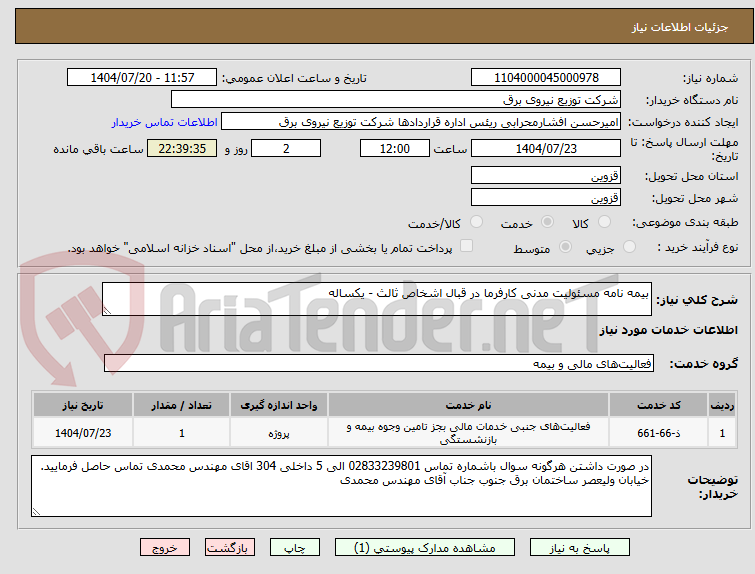Select the 'کالا' radio button

604,222
